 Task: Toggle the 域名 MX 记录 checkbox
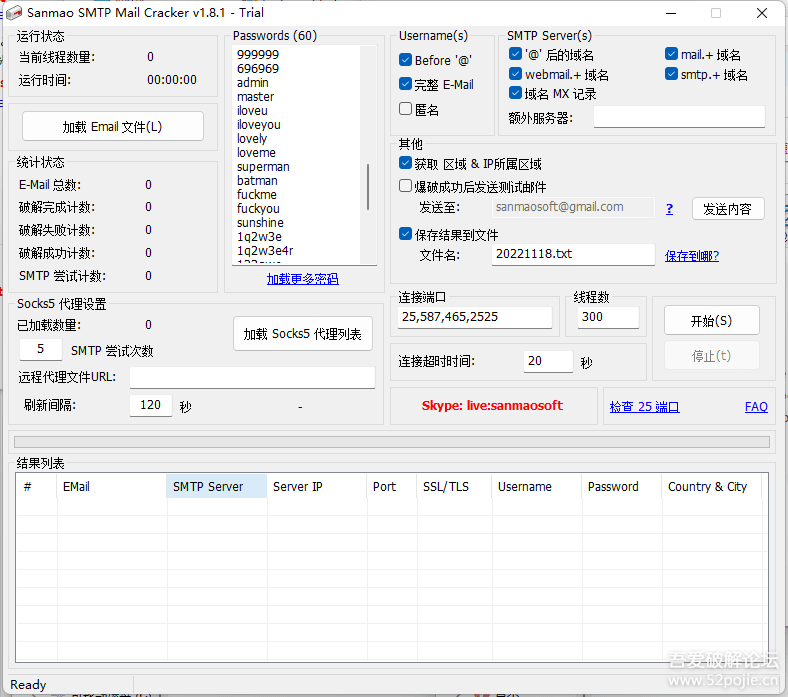[x=516, y=94]
